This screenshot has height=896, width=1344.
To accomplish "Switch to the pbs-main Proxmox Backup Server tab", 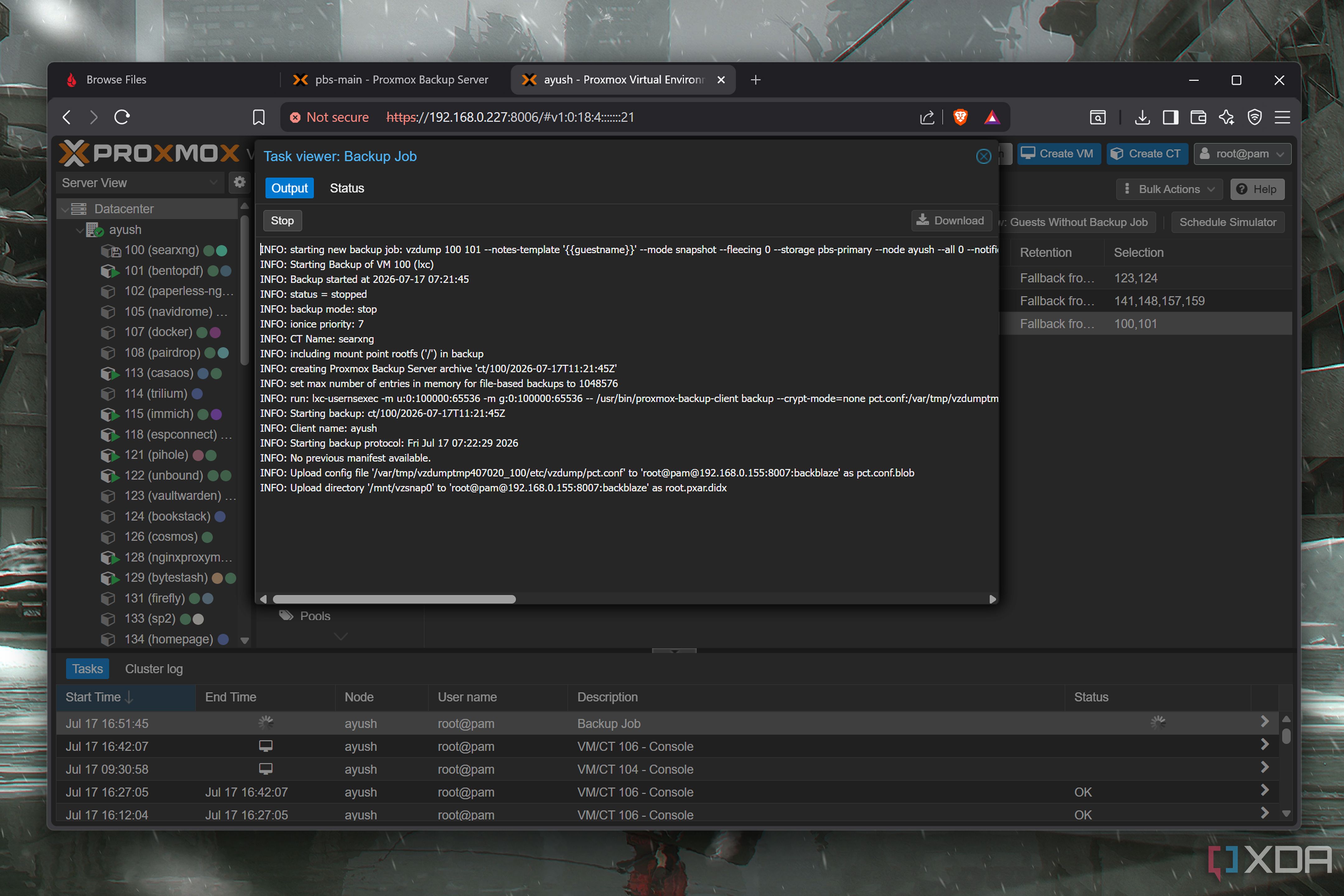I will click(394, 80).
